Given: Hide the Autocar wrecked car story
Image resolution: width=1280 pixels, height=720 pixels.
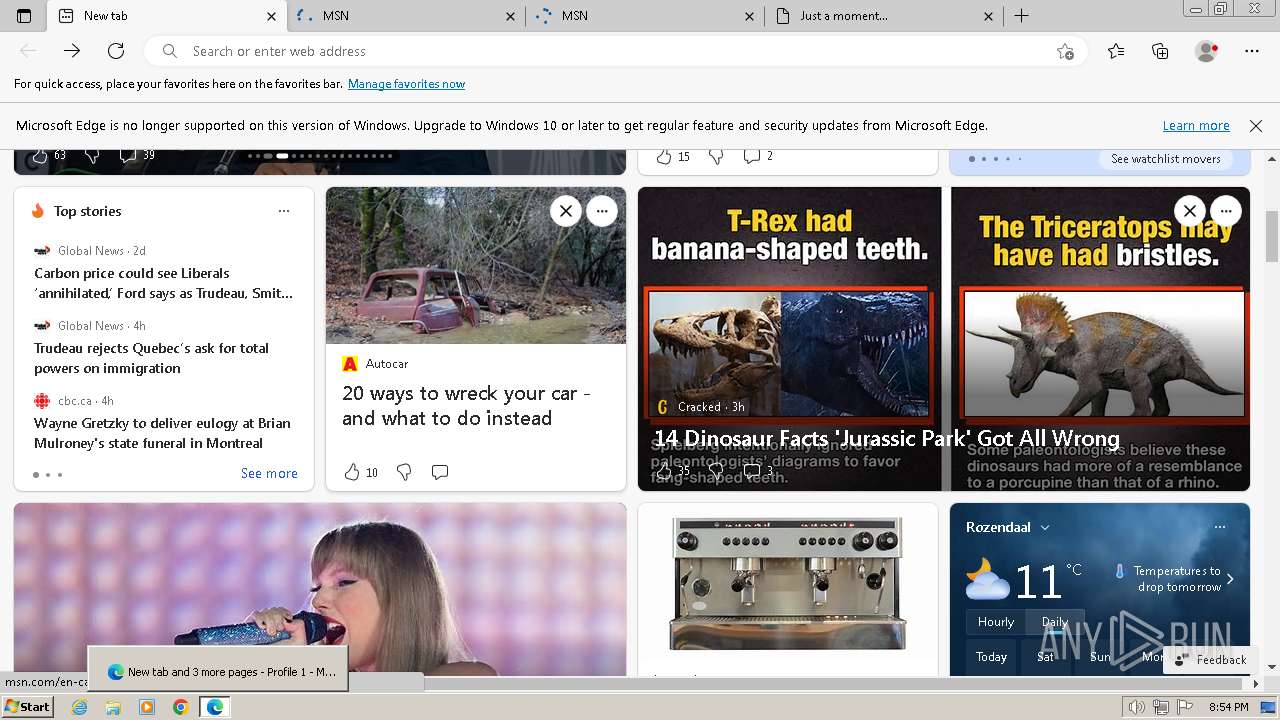Looking at the screenshot, I should click(x=566, y=211).
